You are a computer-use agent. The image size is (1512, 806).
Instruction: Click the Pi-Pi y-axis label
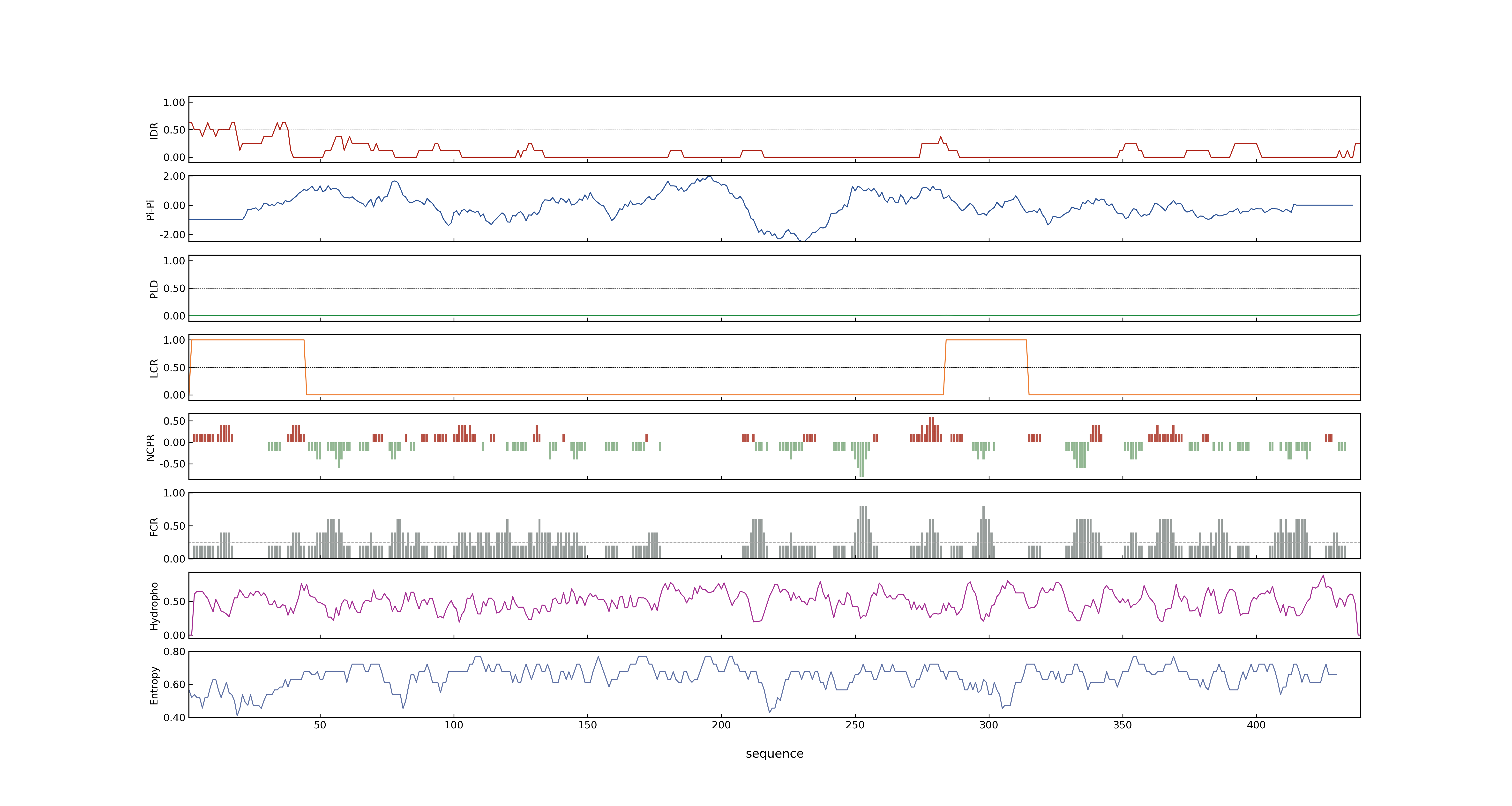tap(150, 209)
